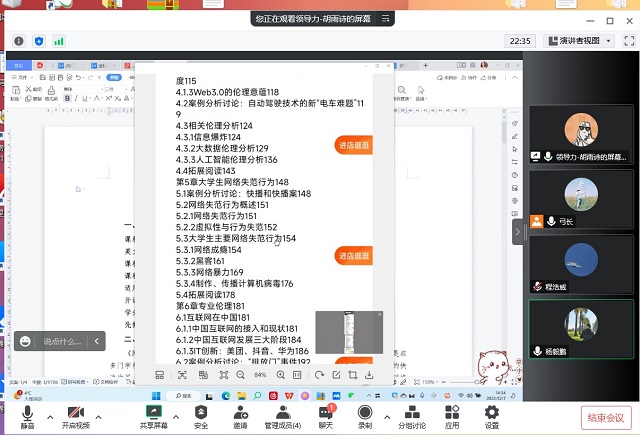Click the lower 进店逛逛 orange button
This screenshot has width=640, height=435.
click(x=353, y=256)
